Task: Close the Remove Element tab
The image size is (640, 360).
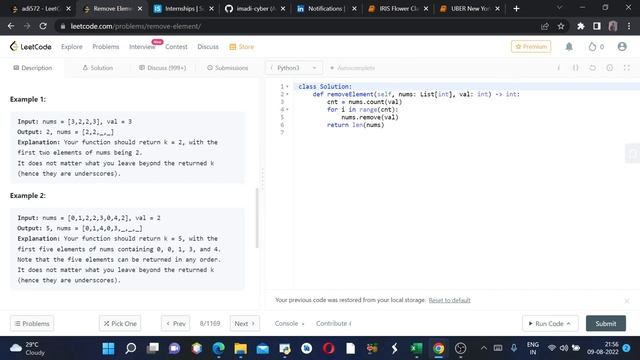Action: click(x=140, y=9)
